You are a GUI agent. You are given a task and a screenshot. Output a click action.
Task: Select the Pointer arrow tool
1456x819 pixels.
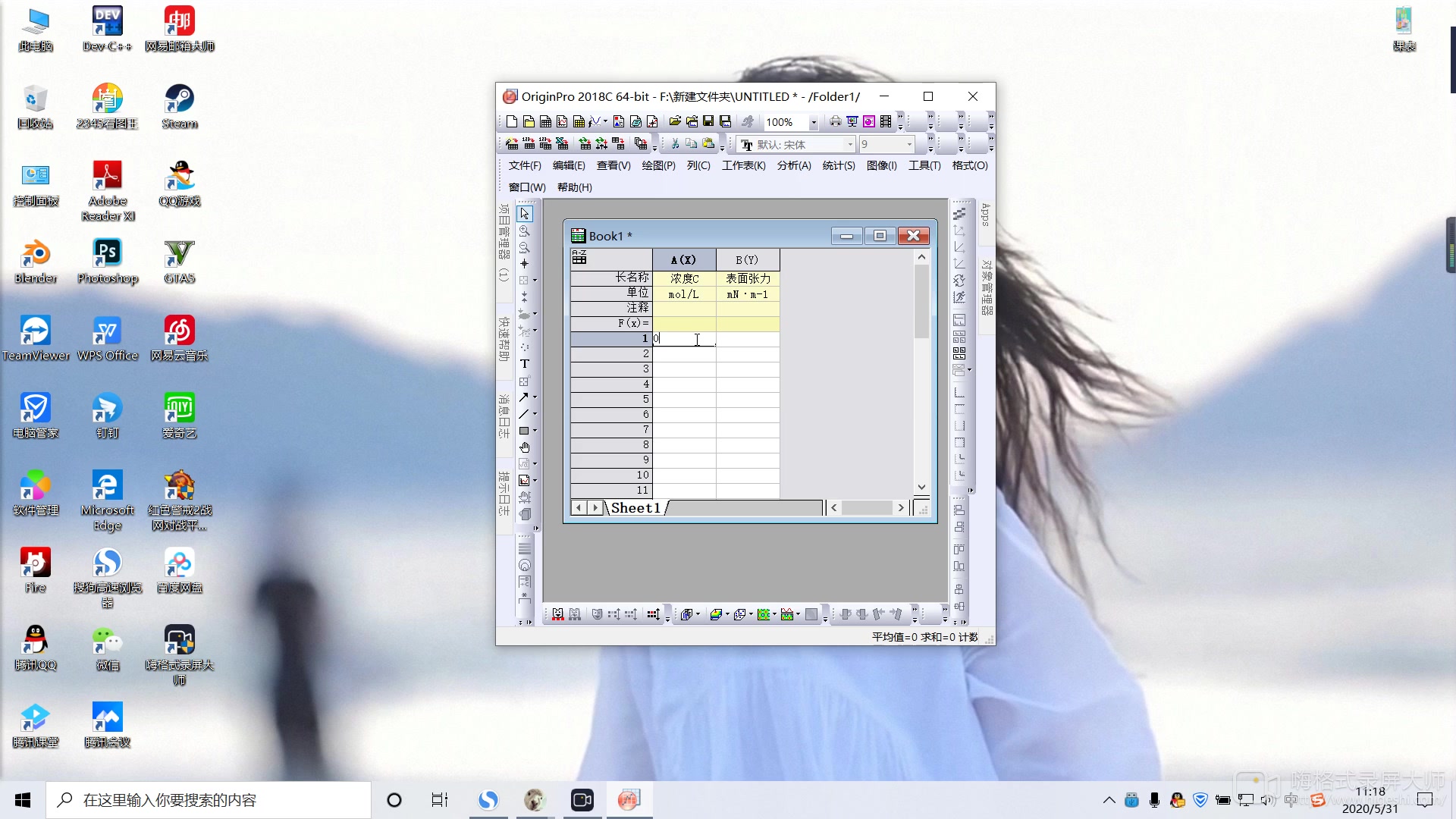pos(524,214)
